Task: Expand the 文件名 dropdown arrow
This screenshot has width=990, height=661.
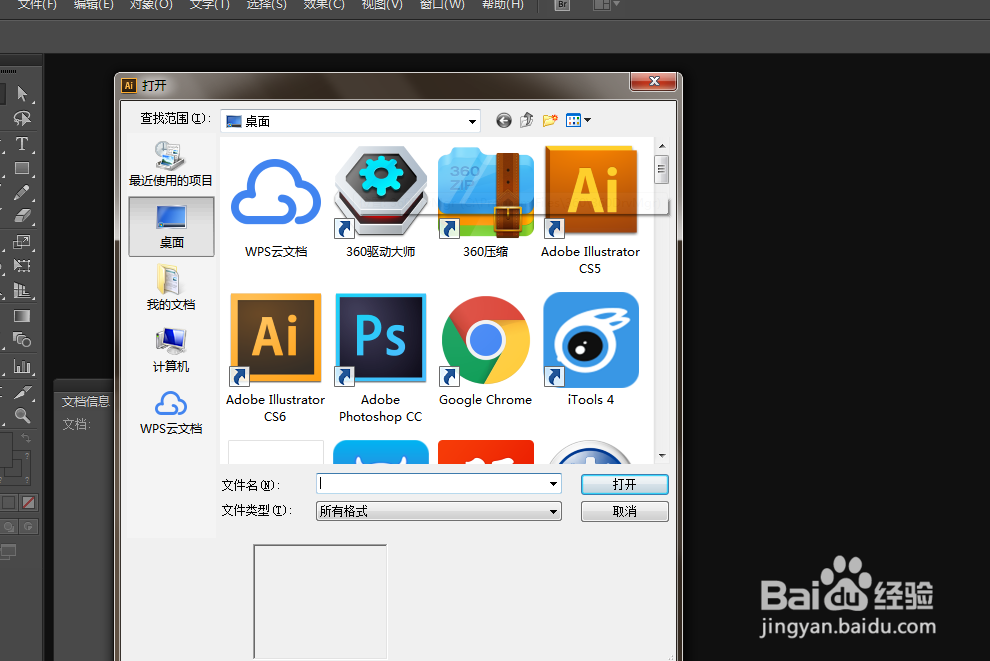Action: click(x=553, y=484)
